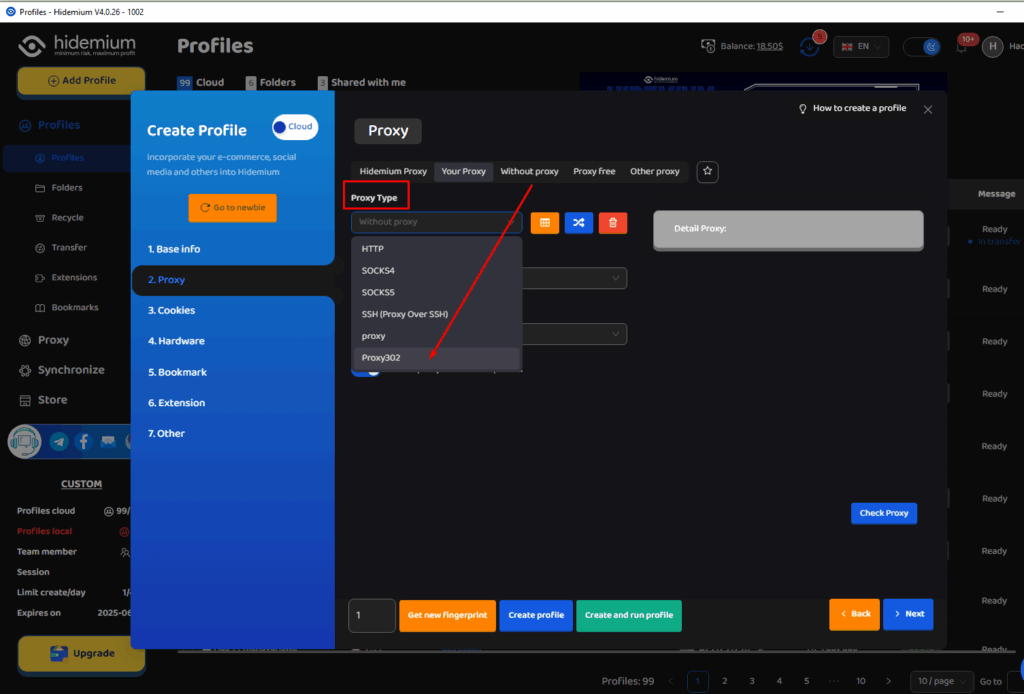Open email support icon
Screen dimensions: 1024x694
108,441
